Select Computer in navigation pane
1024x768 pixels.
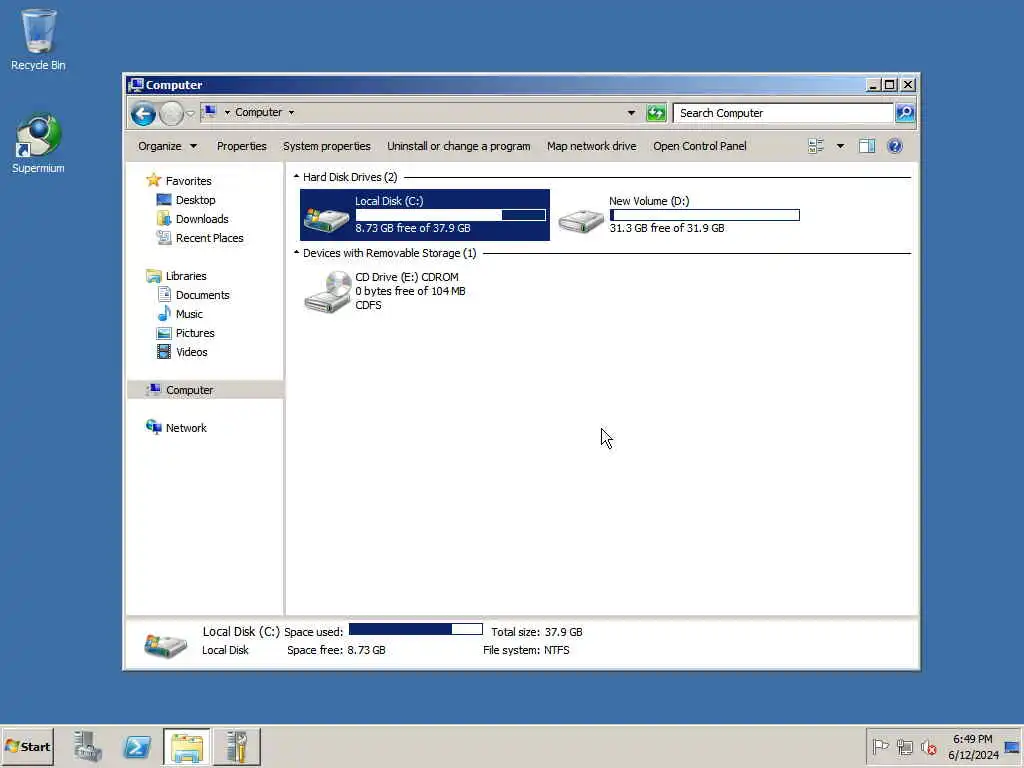click(x=189, y=390)
